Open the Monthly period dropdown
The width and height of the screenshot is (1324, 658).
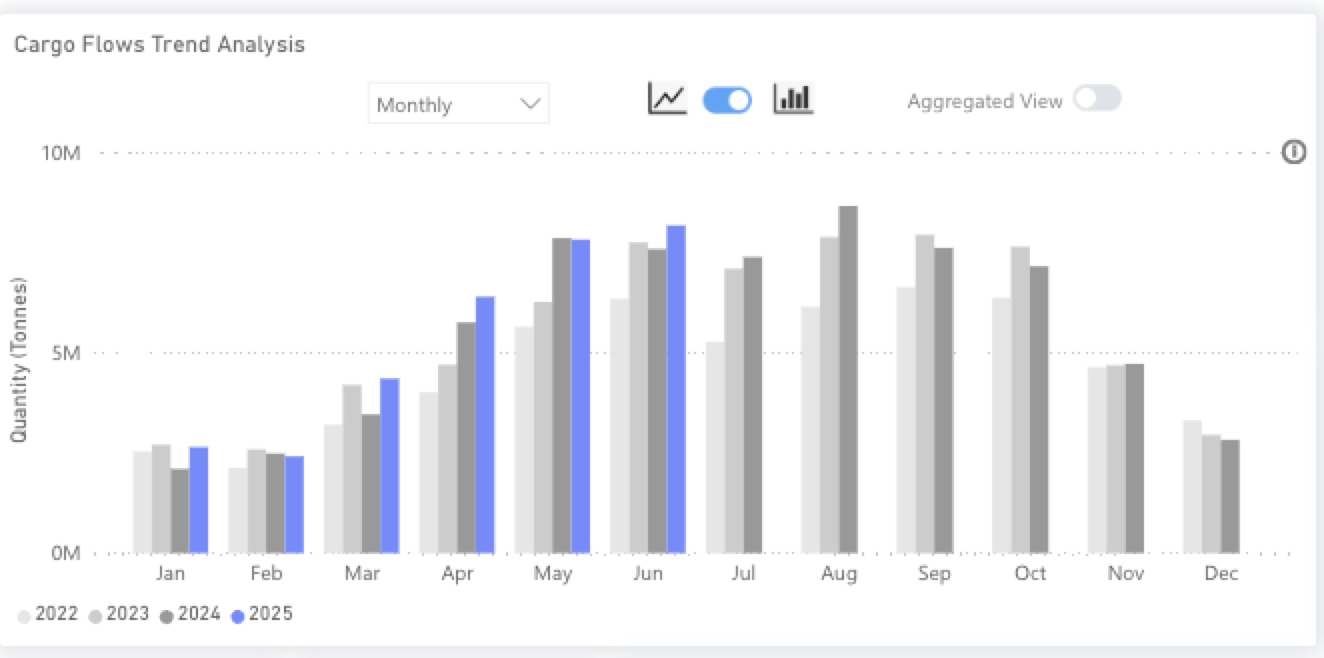[x=458, y=104]
